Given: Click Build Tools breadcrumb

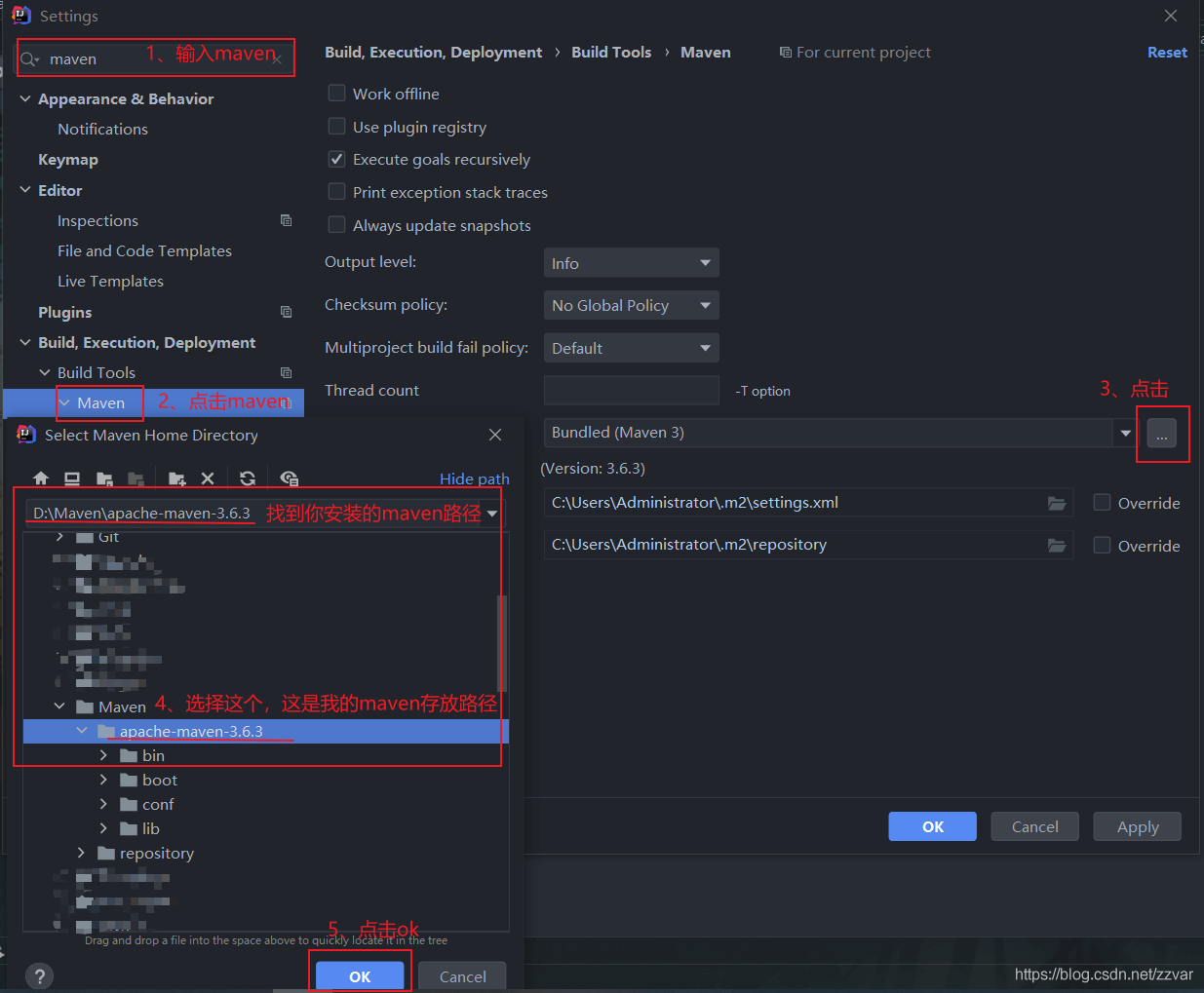Looking at the screenshot, I should coord(611,53).
